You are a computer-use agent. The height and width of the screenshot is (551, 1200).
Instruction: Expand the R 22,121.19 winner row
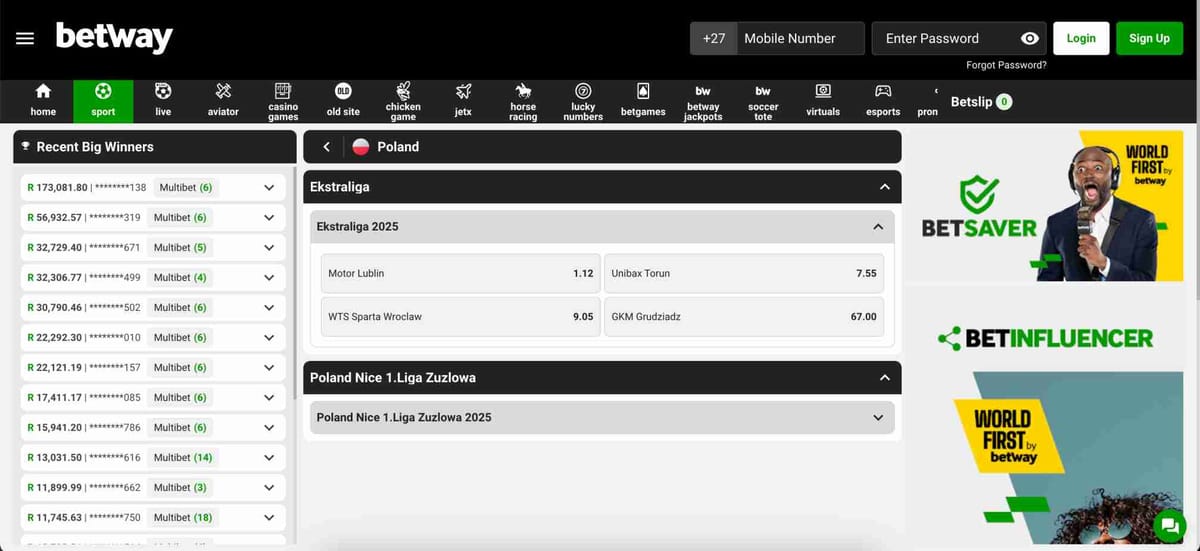(x=269, y=367)
